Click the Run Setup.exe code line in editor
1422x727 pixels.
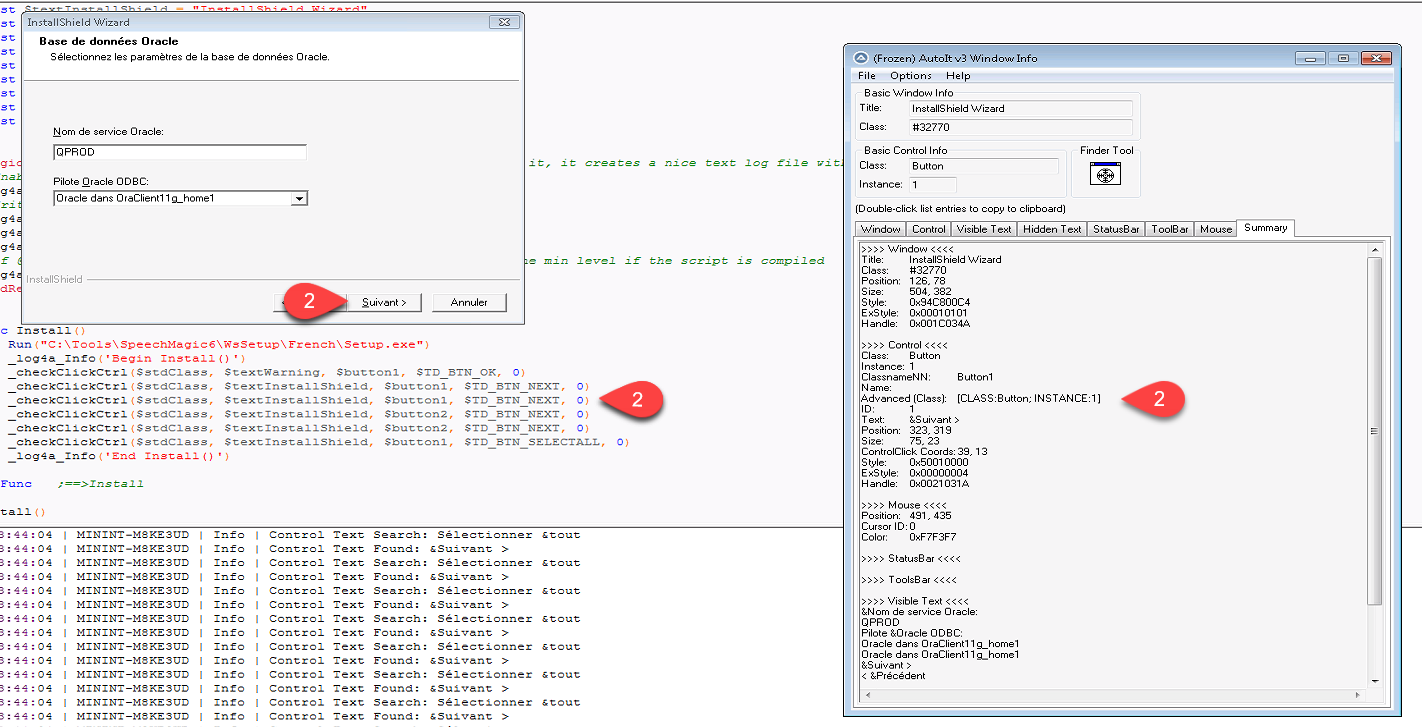[218, 344]
